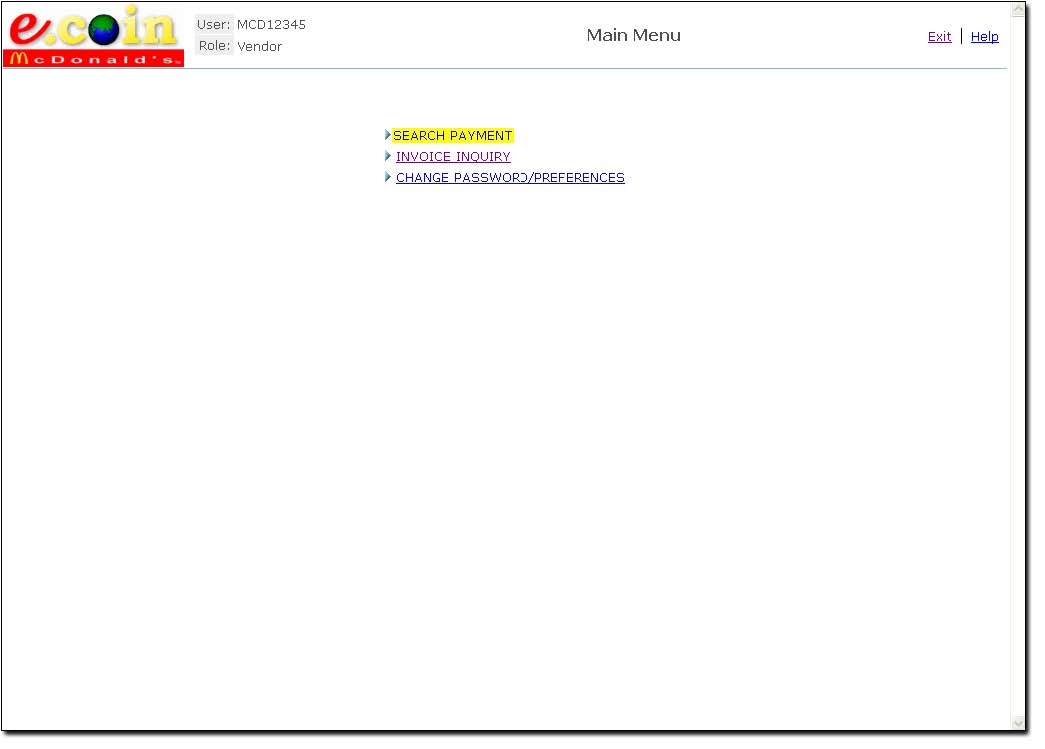Click the globe icon in e.coin logo
This screenshot has width=1045, height=749.
click(104, 32)
